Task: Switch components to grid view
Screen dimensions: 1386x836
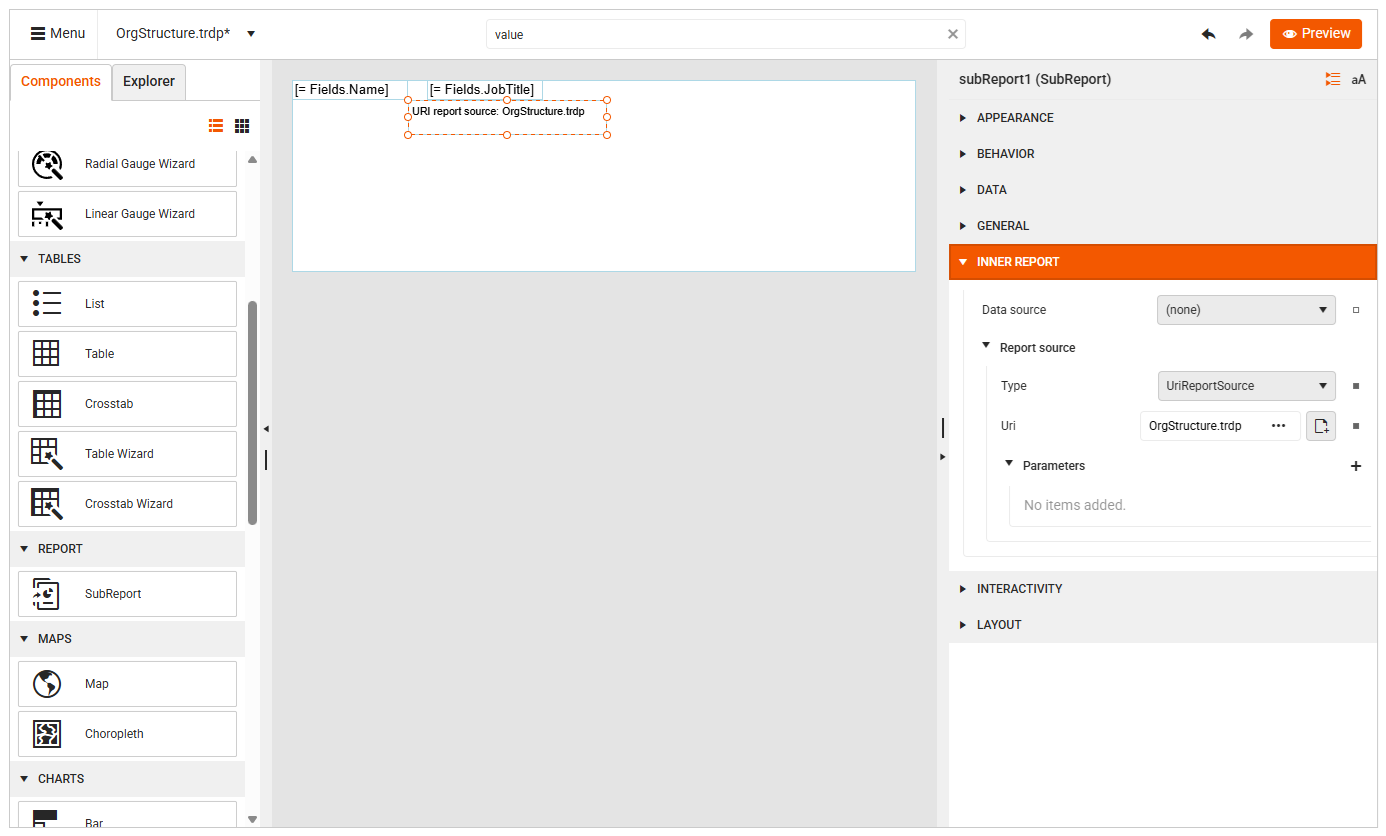Action: click(x=242, y=125)
